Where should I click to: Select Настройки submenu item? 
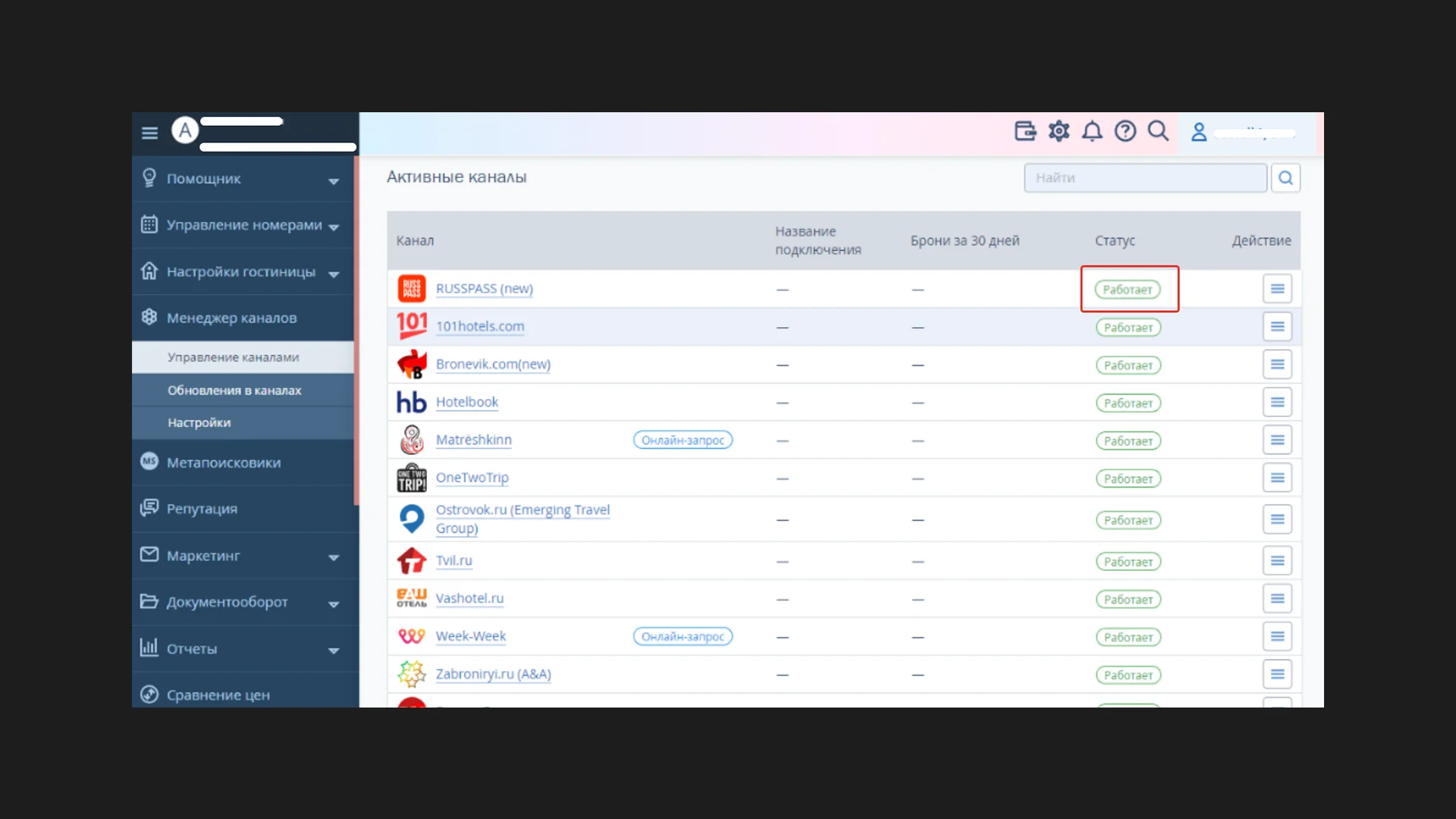coord(243,423)
